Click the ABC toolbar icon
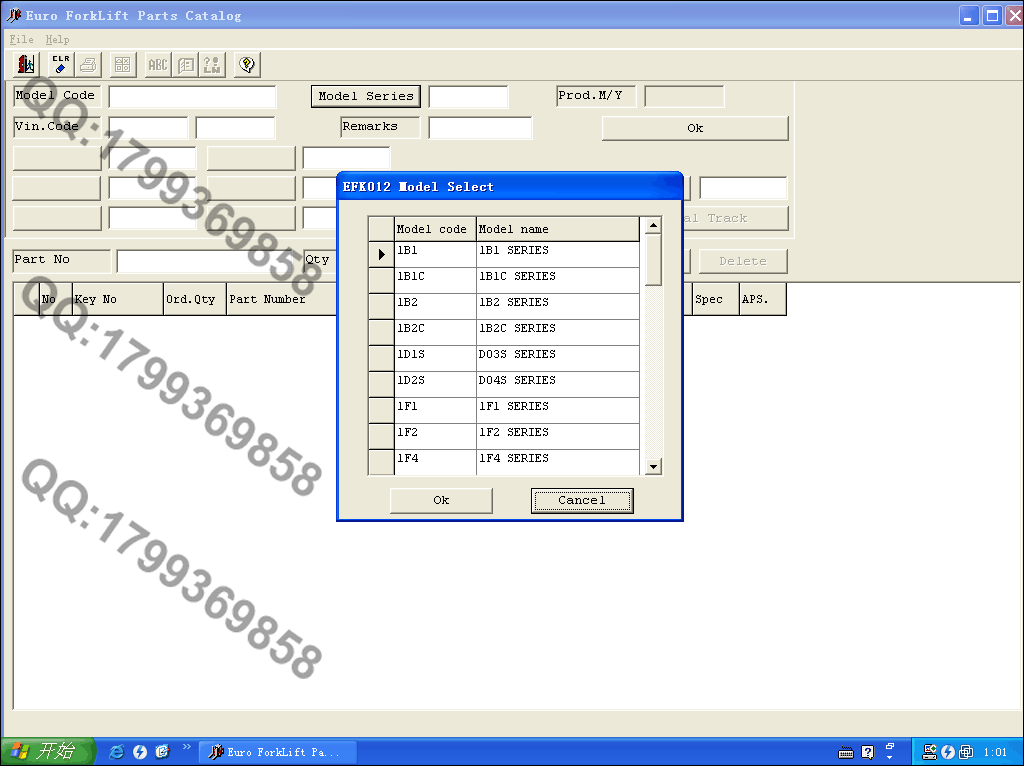The width and height of the screenshot is (1024, 766). pos(158,65)
